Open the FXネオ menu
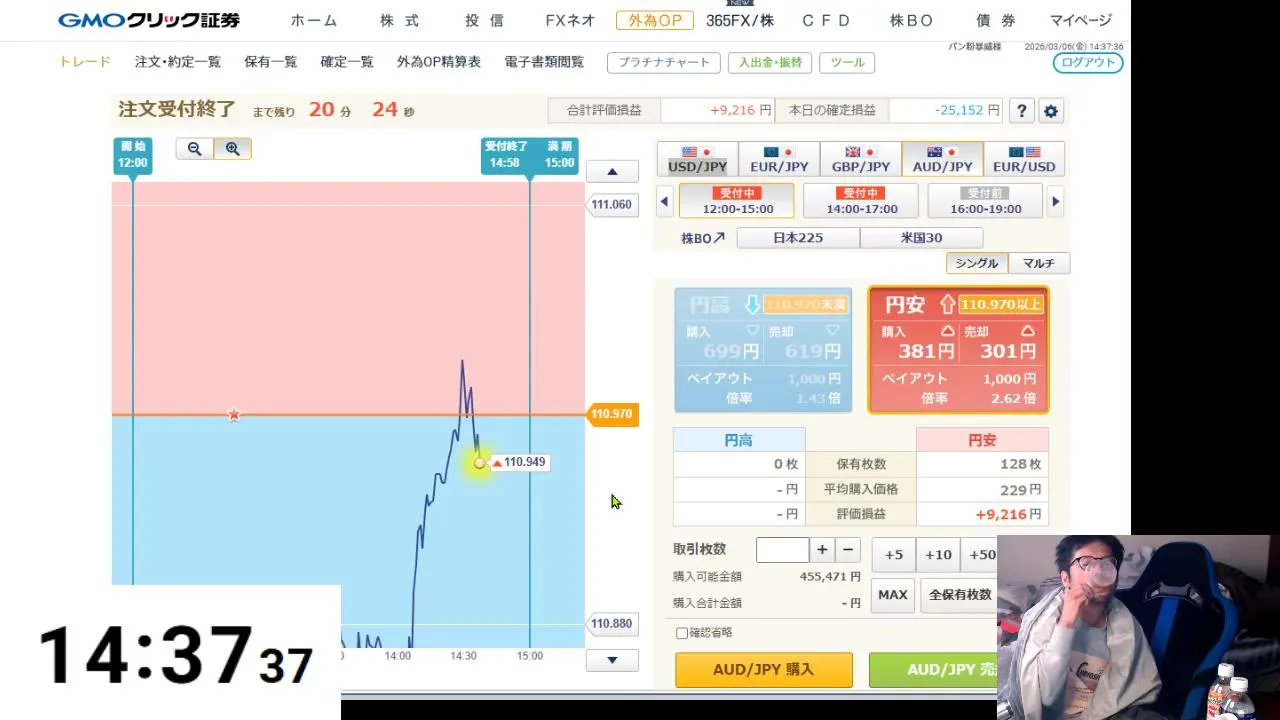 pos(570,20)
